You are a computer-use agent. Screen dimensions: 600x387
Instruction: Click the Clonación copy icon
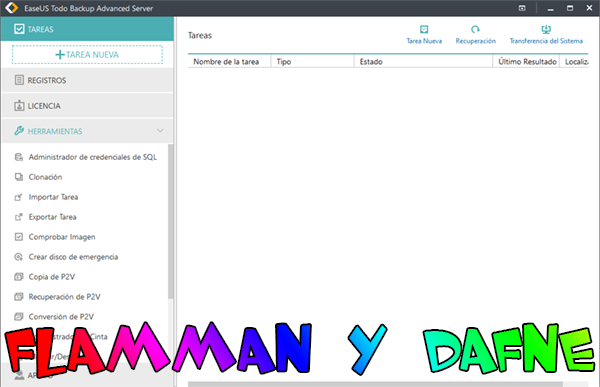19,177
